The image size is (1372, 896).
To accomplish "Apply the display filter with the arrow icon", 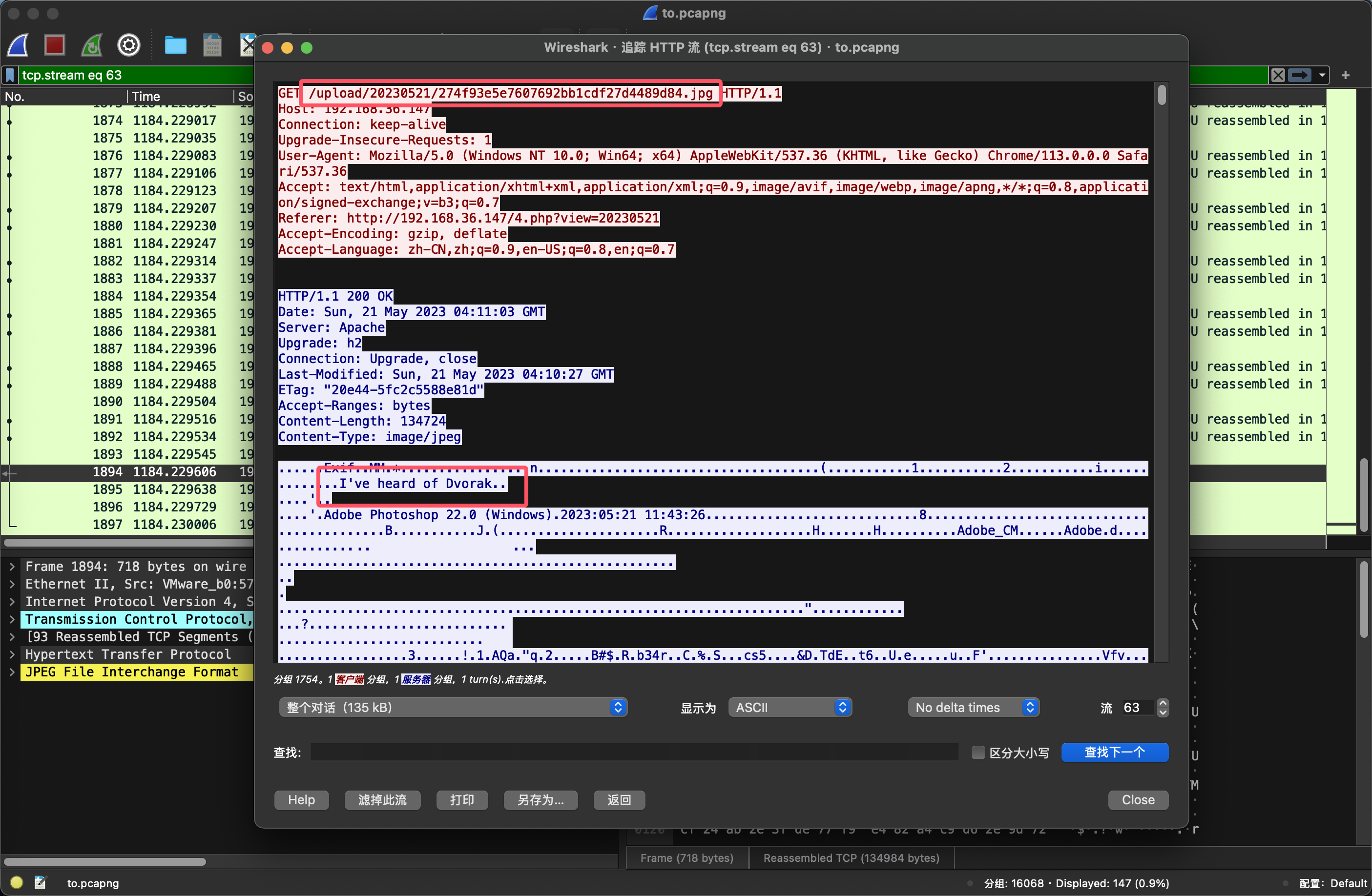I will (x=1299, y=75).
